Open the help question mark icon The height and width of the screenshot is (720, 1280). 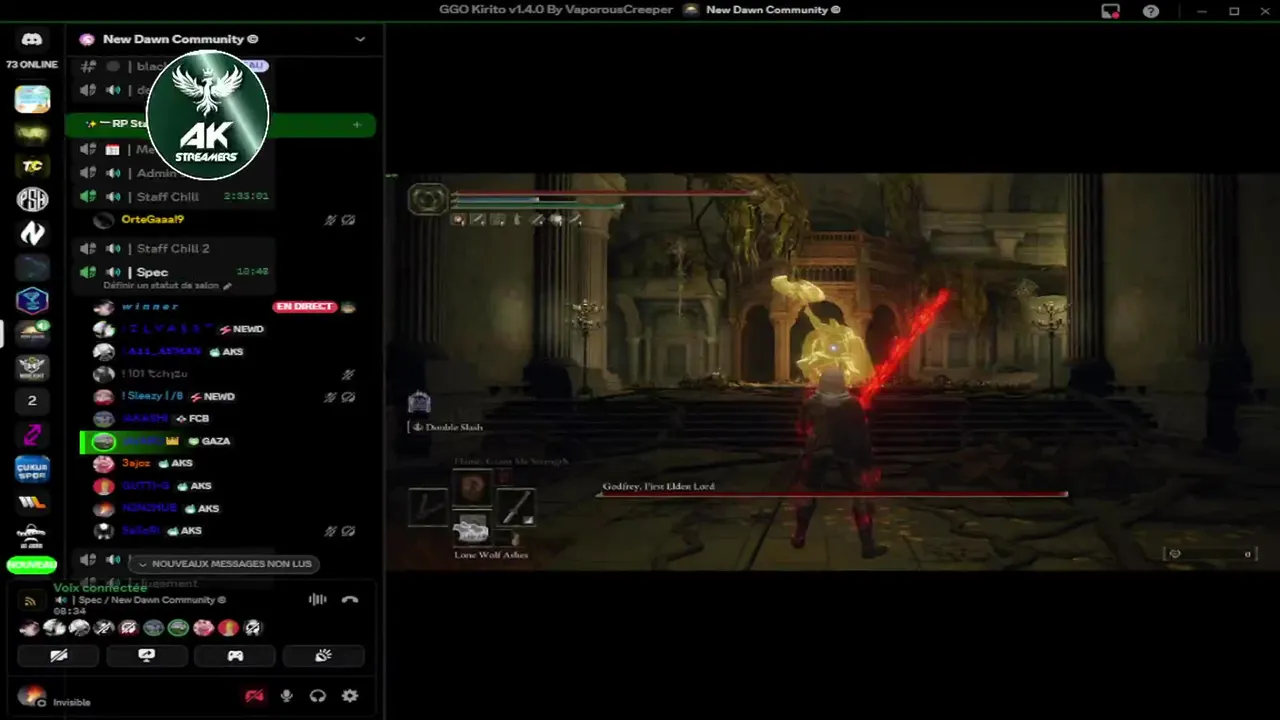[x=1151, y=11]
